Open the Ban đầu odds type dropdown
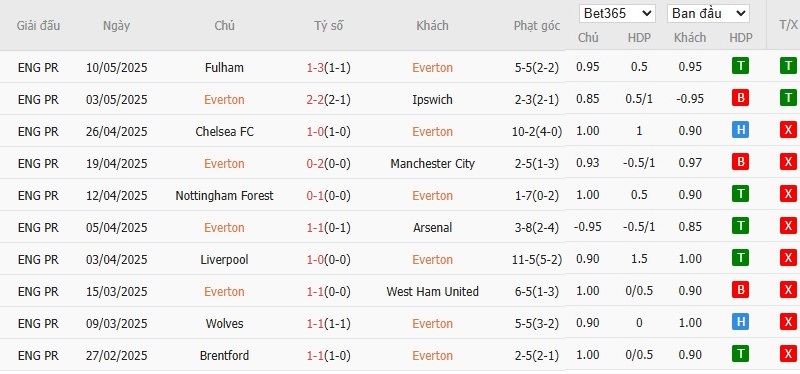Screen dimensions: 800x374 click(708, 14)
